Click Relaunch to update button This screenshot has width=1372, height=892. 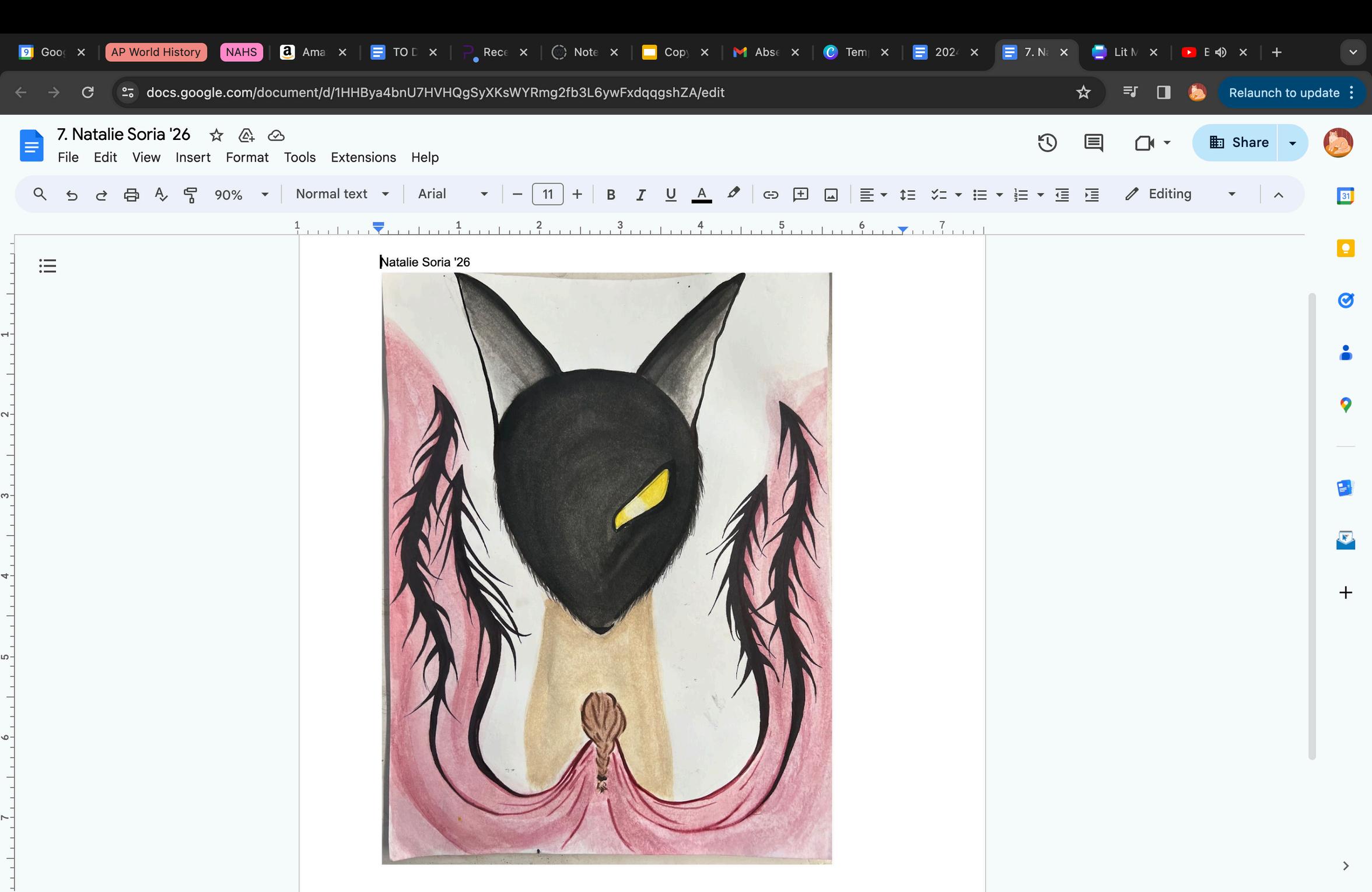point(1283,93)
